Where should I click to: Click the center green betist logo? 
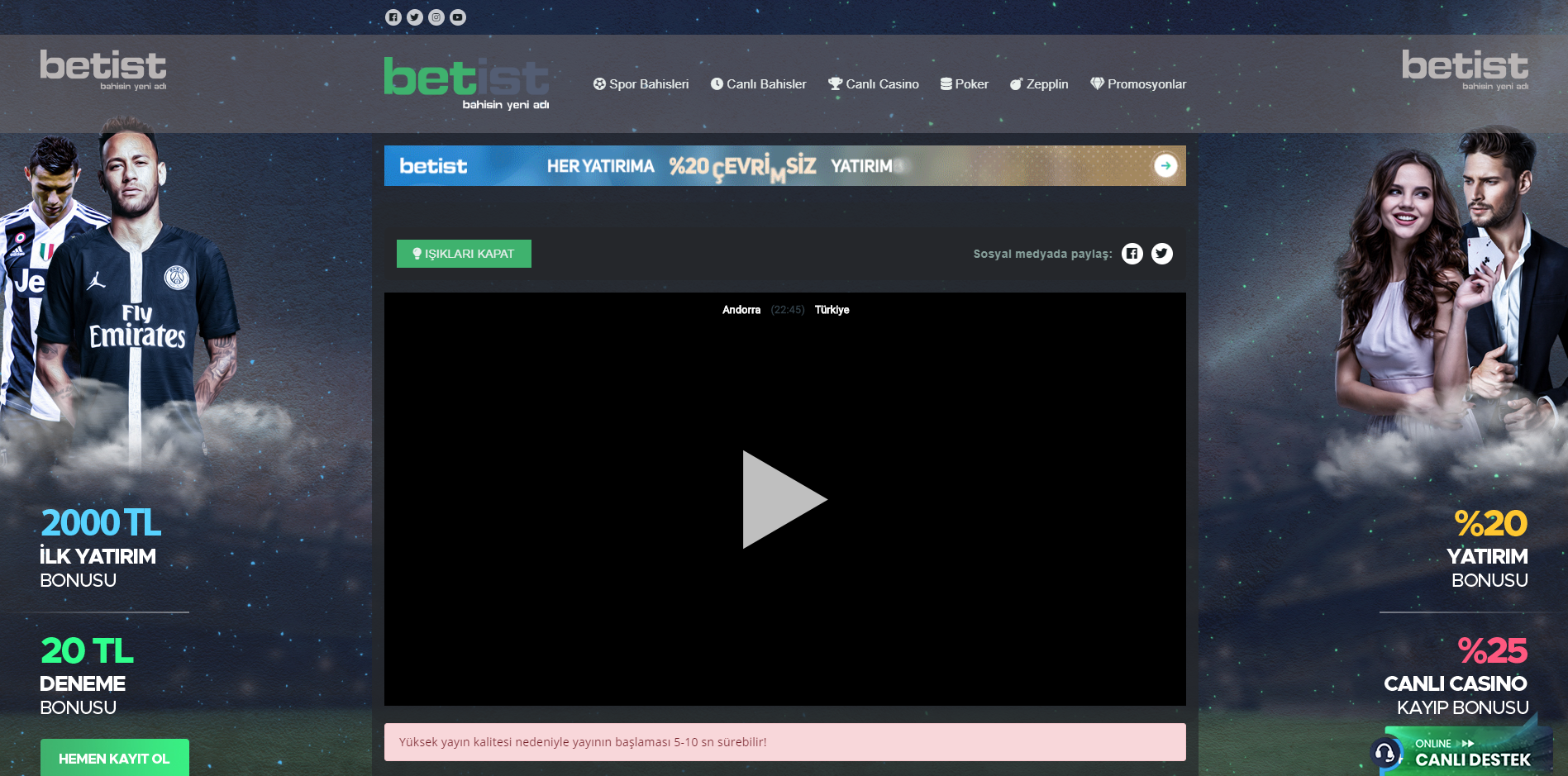click(467, 83)
